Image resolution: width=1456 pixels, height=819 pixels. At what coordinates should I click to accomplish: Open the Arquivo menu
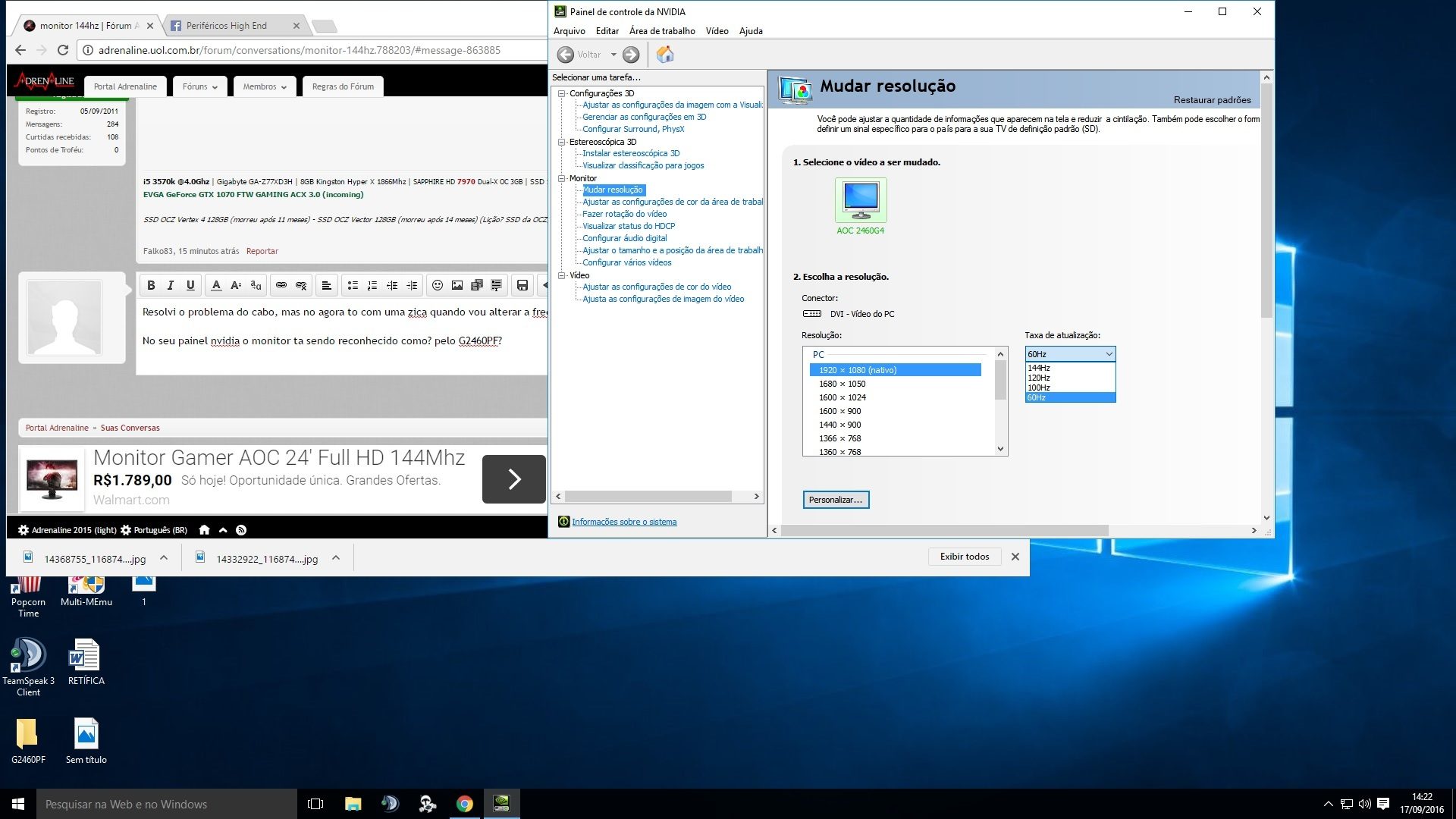point(569,31)
